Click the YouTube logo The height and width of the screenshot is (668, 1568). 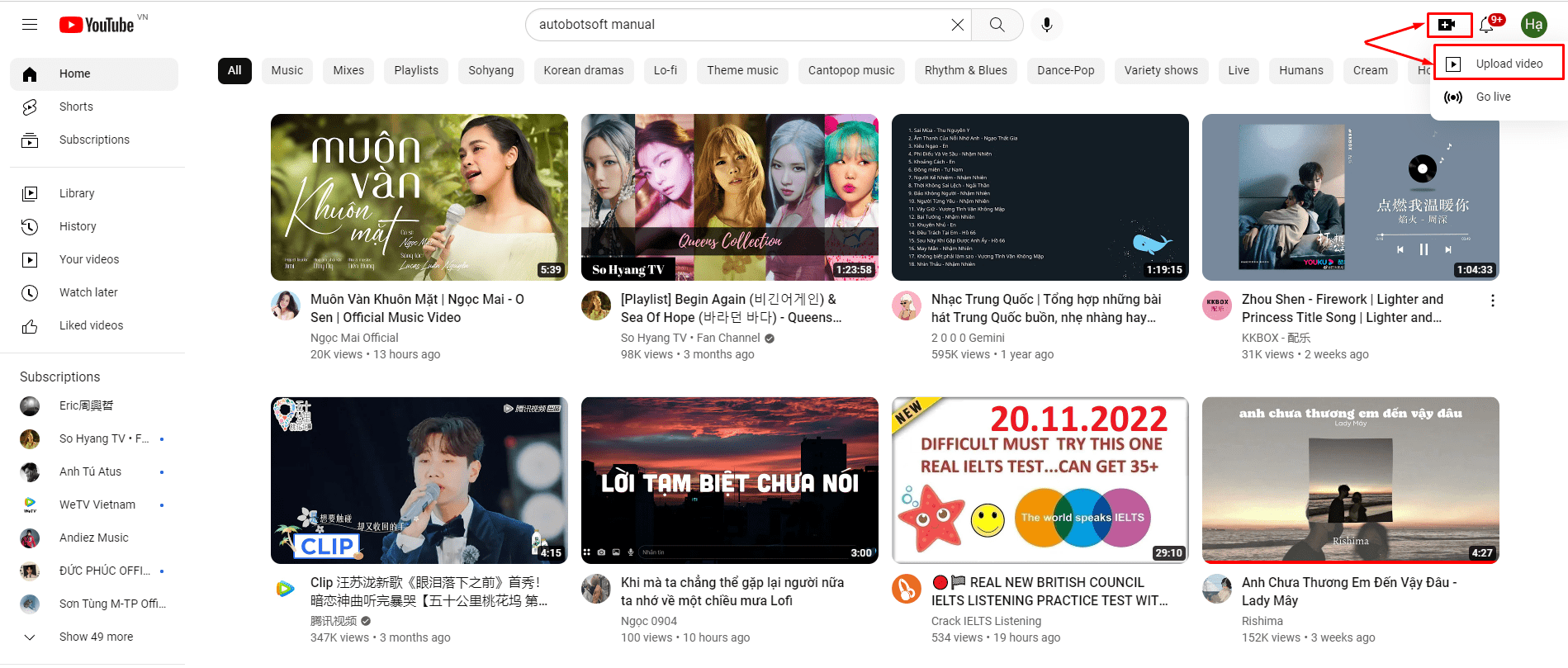pos(97,25)
